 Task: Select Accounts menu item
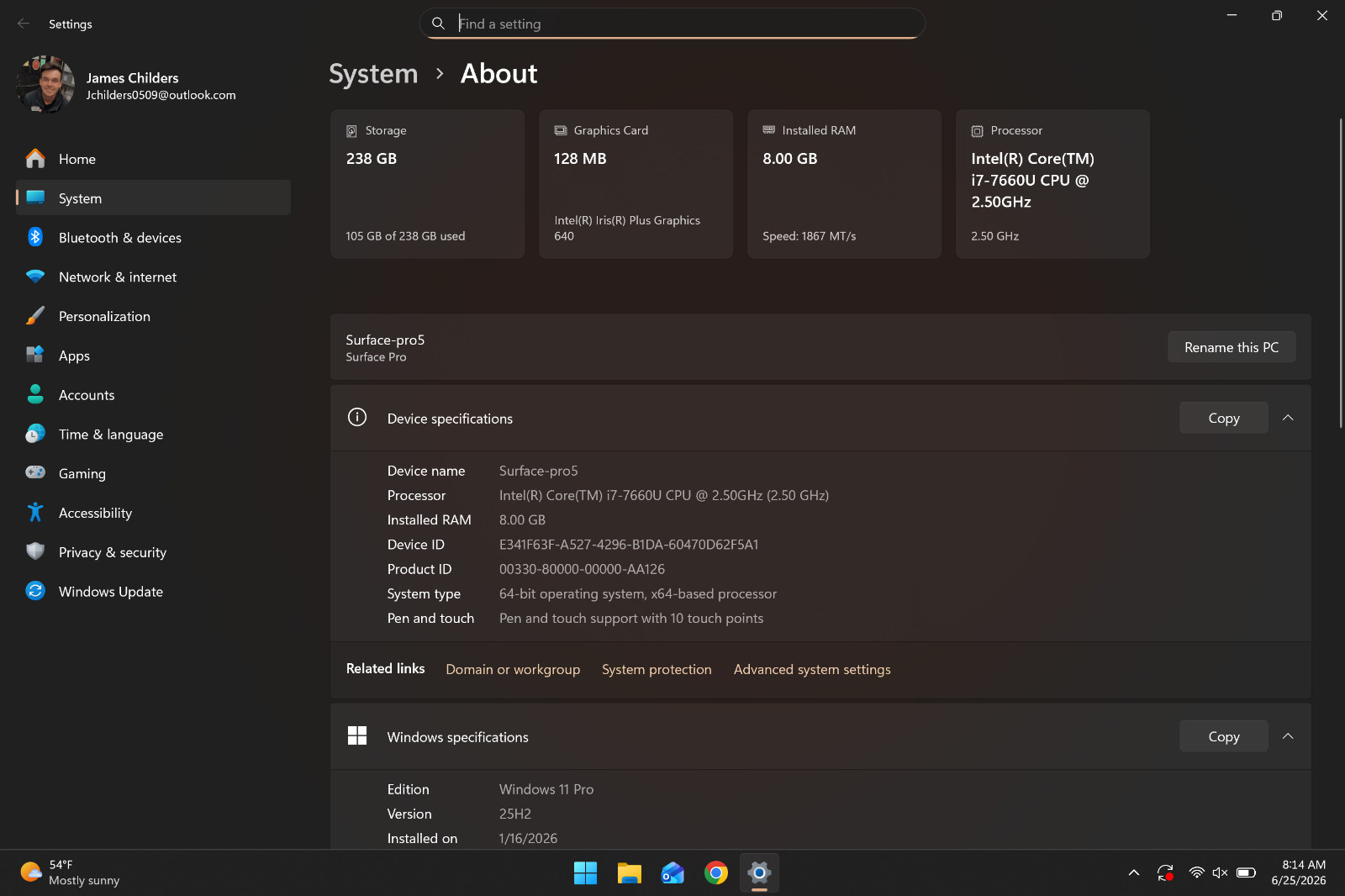click(x=153, y=394)
